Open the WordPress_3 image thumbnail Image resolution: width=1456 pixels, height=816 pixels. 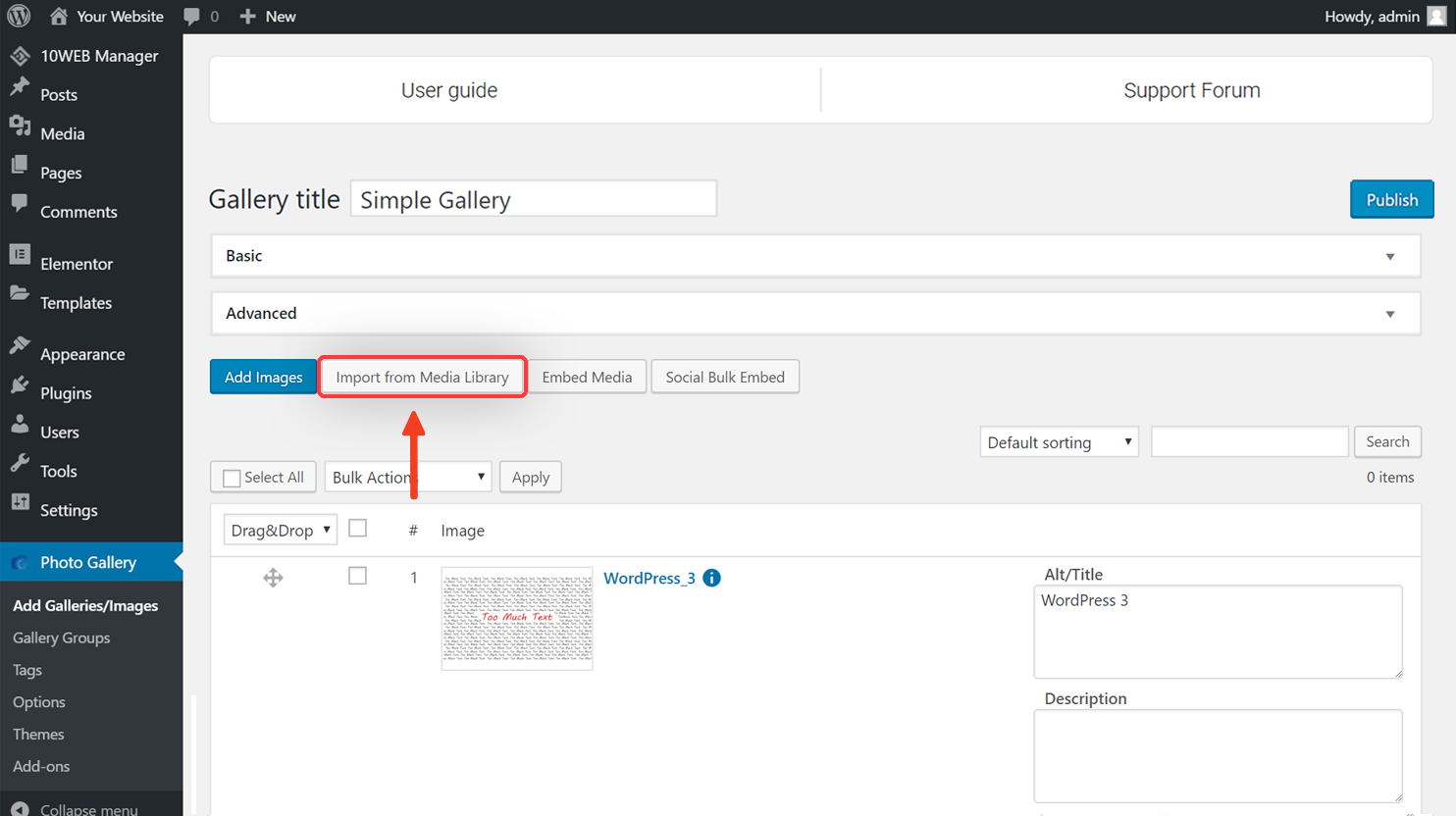[517, 619]
